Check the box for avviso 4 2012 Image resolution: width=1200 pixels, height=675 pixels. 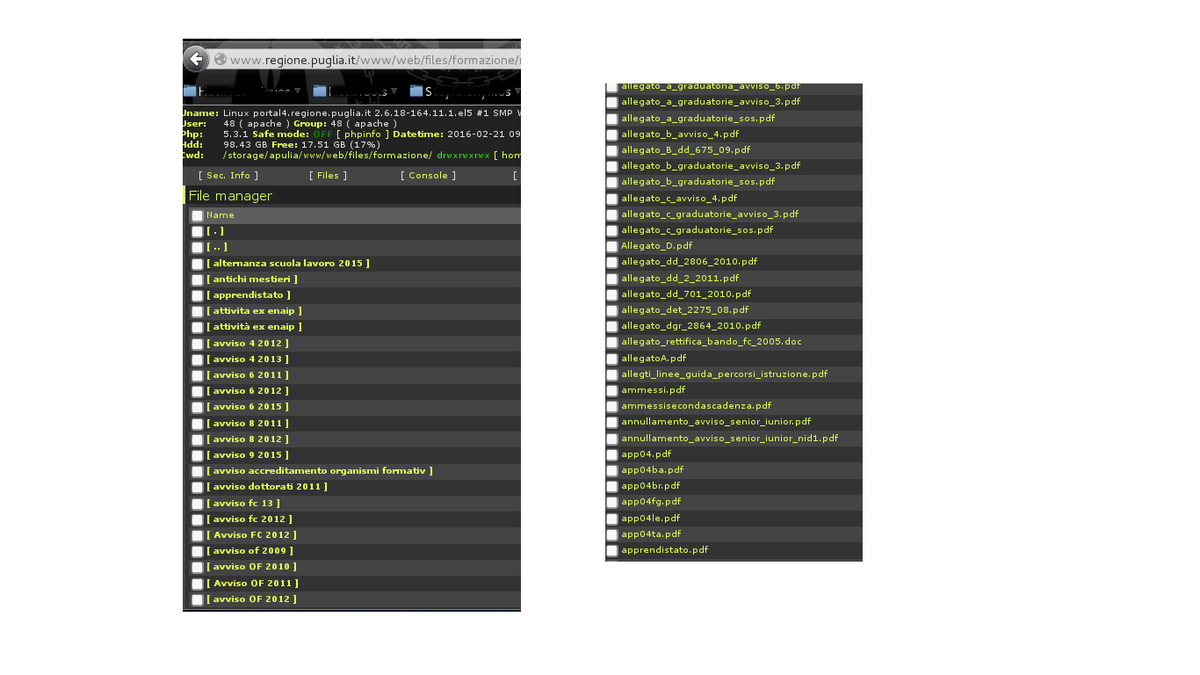point(197,343)
